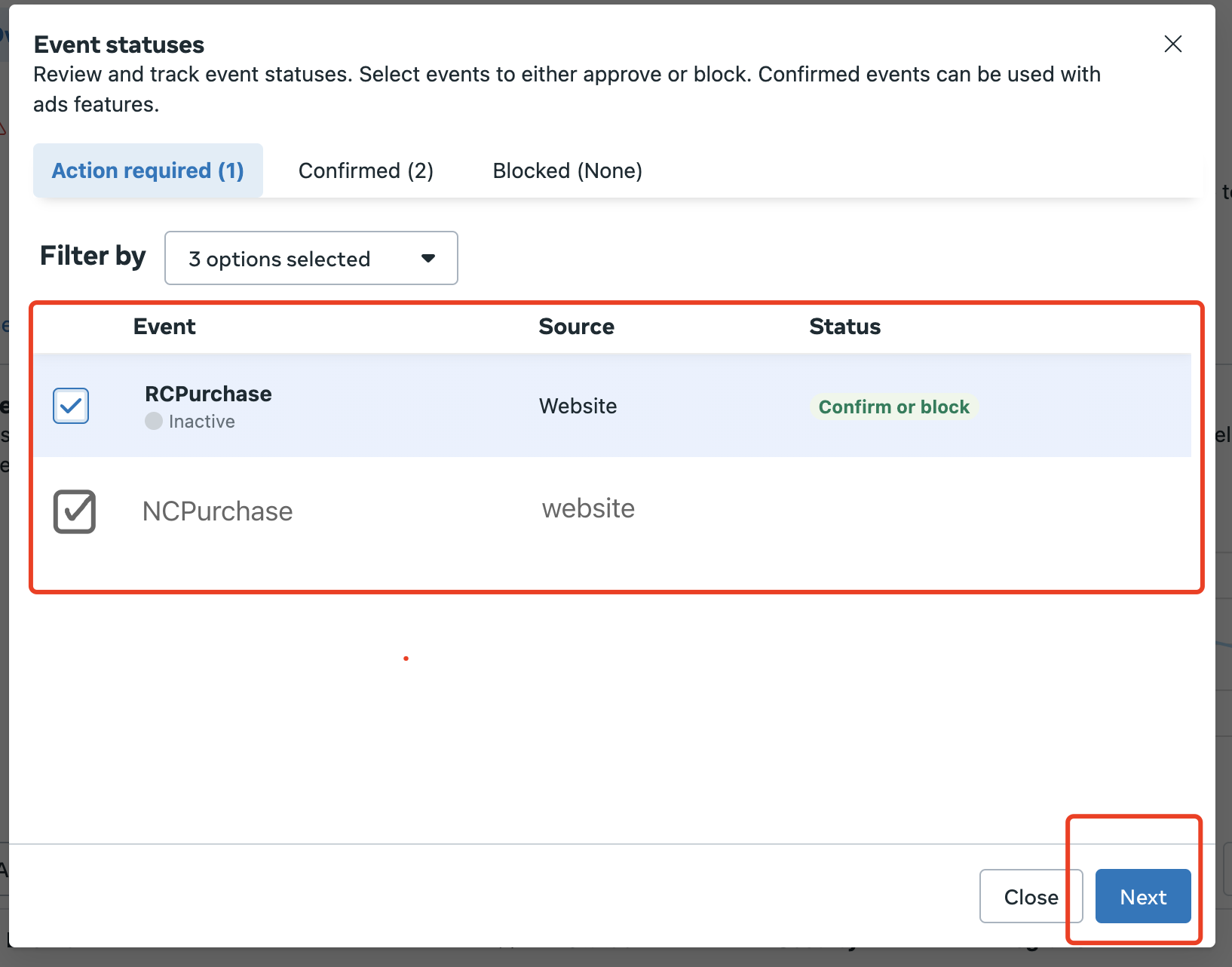Click the Close button in footer
1232x967 pixels.
1030,896
